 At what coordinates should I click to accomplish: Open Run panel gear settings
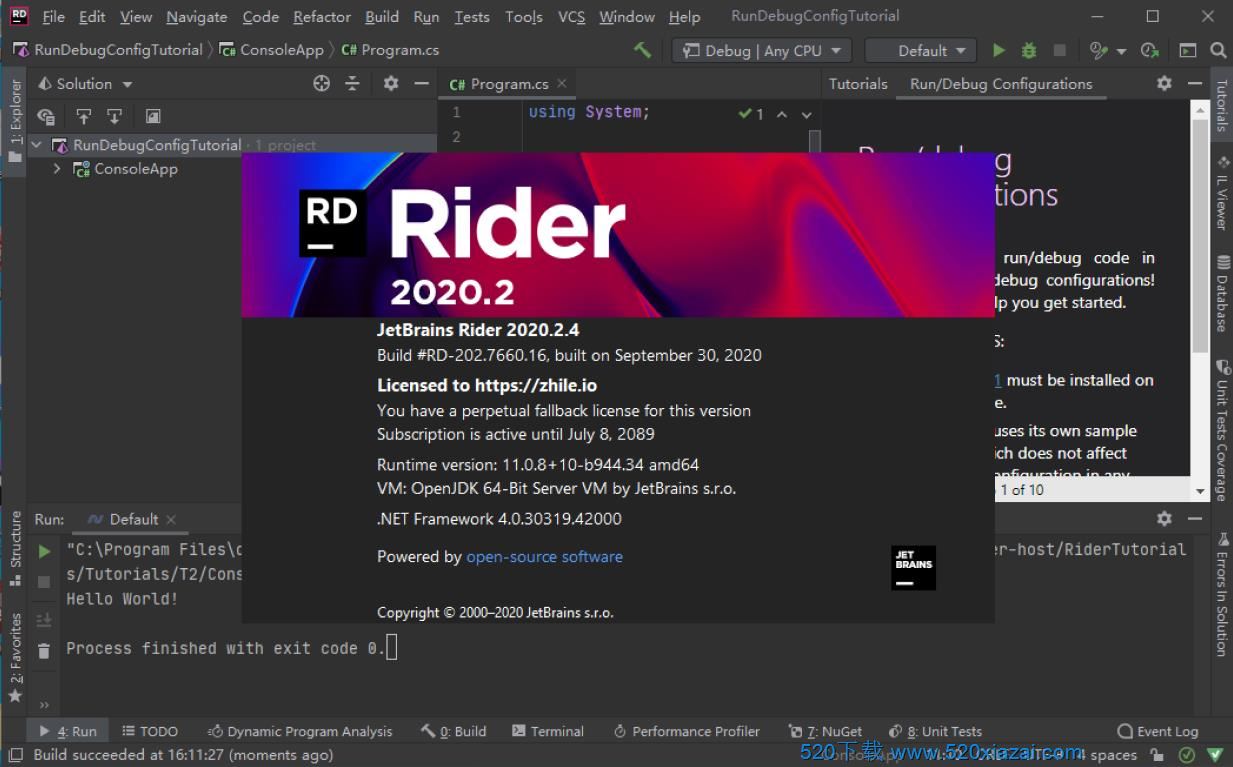pos(1164,518)
